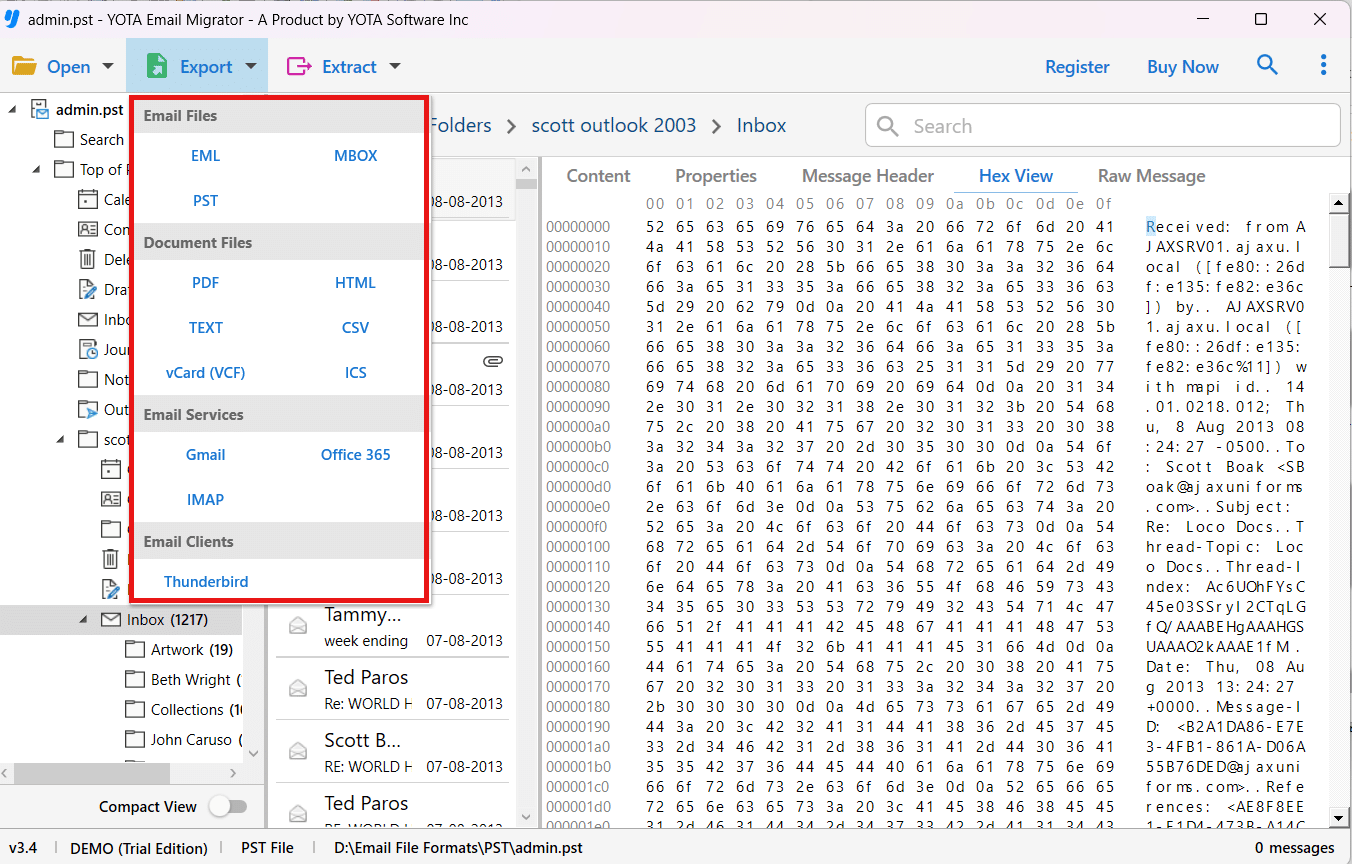
Task: Click the yellow Open folder icon
Action: click(x=24, y=66)
